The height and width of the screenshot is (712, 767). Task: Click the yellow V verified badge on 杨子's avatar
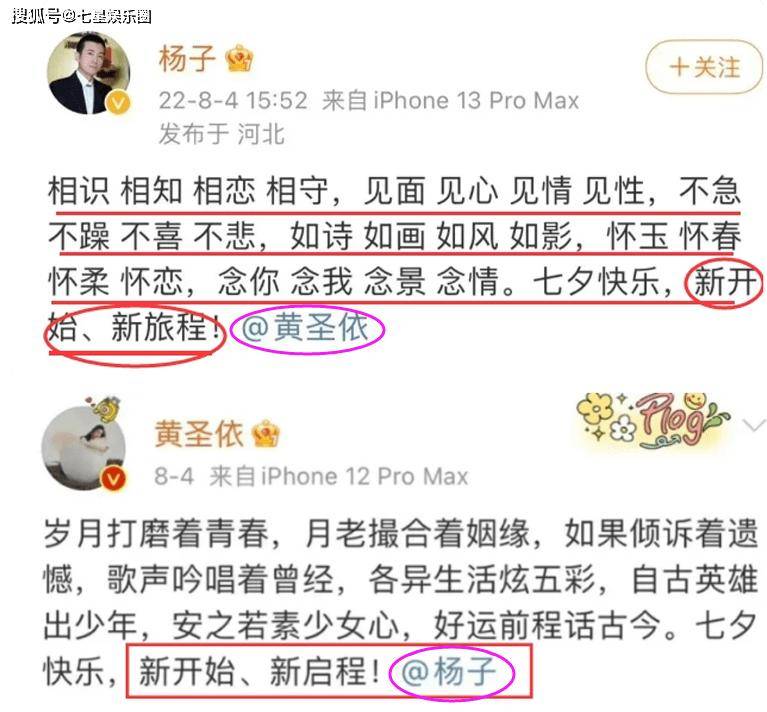coord(118,103)
